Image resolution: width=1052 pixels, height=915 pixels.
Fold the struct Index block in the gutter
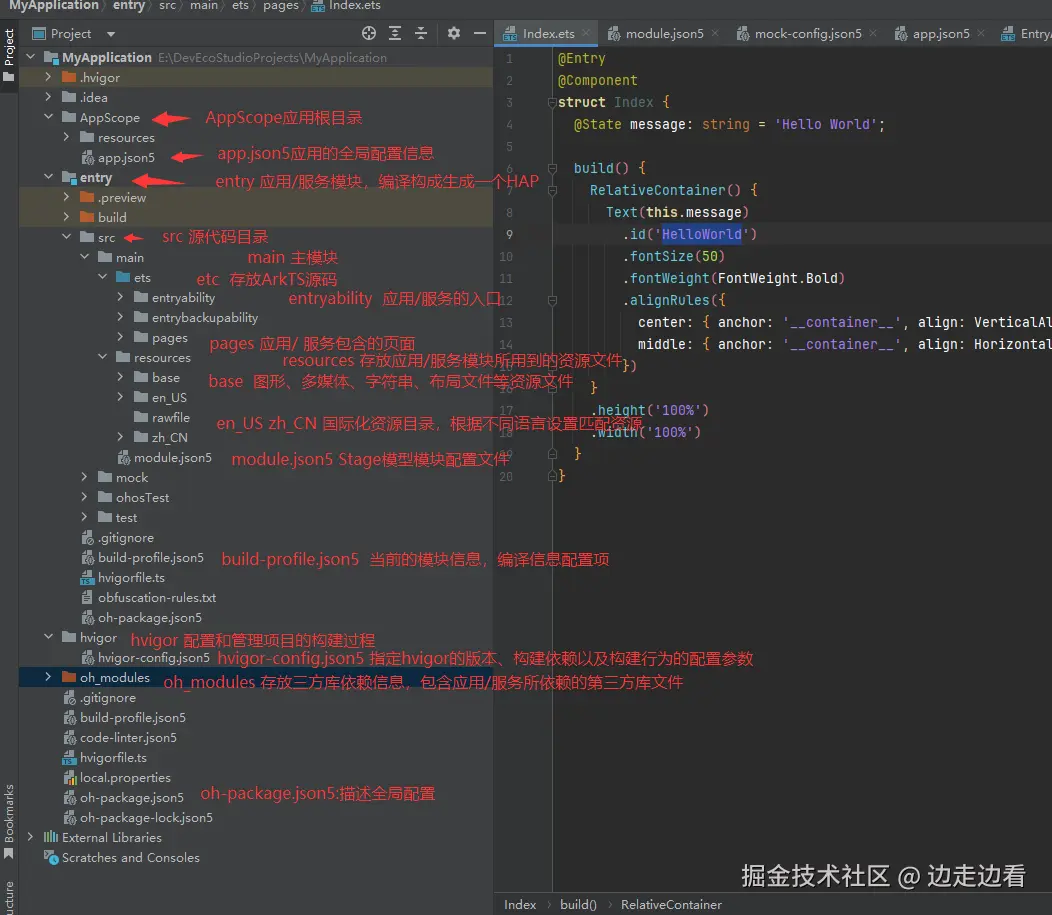tap(552, 103)
